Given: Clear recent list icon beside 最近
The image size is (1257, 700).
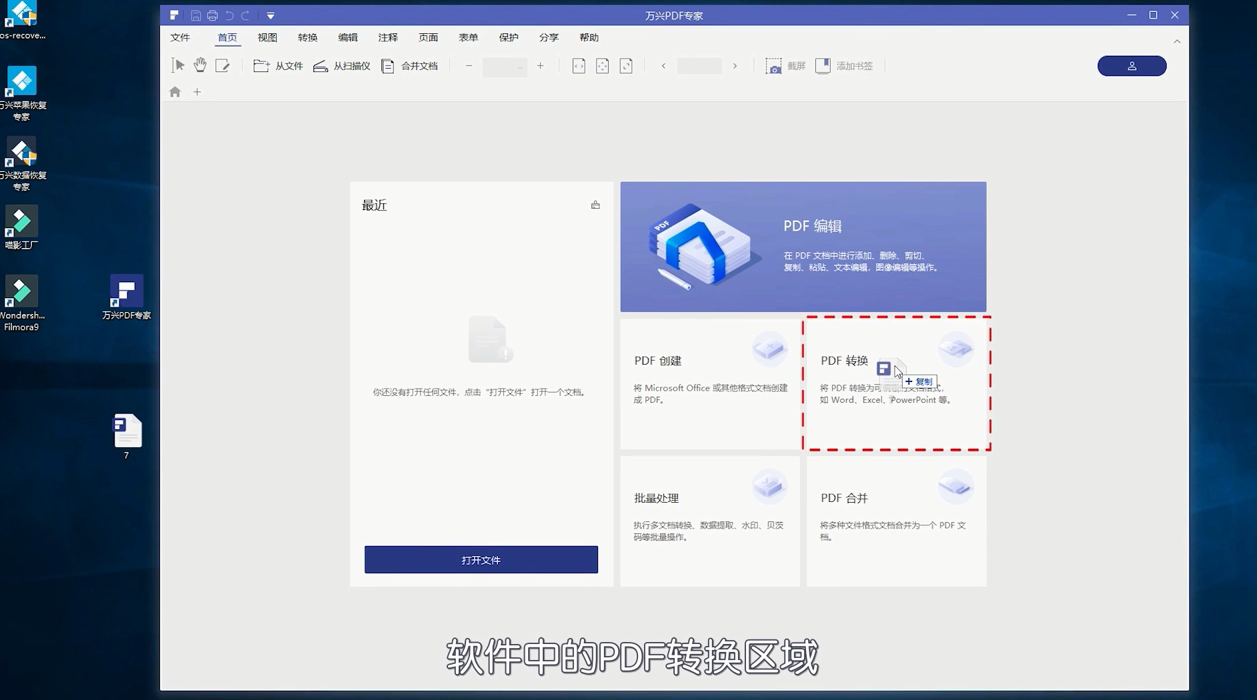Looking at the screenshot, I should pos(595,205).
